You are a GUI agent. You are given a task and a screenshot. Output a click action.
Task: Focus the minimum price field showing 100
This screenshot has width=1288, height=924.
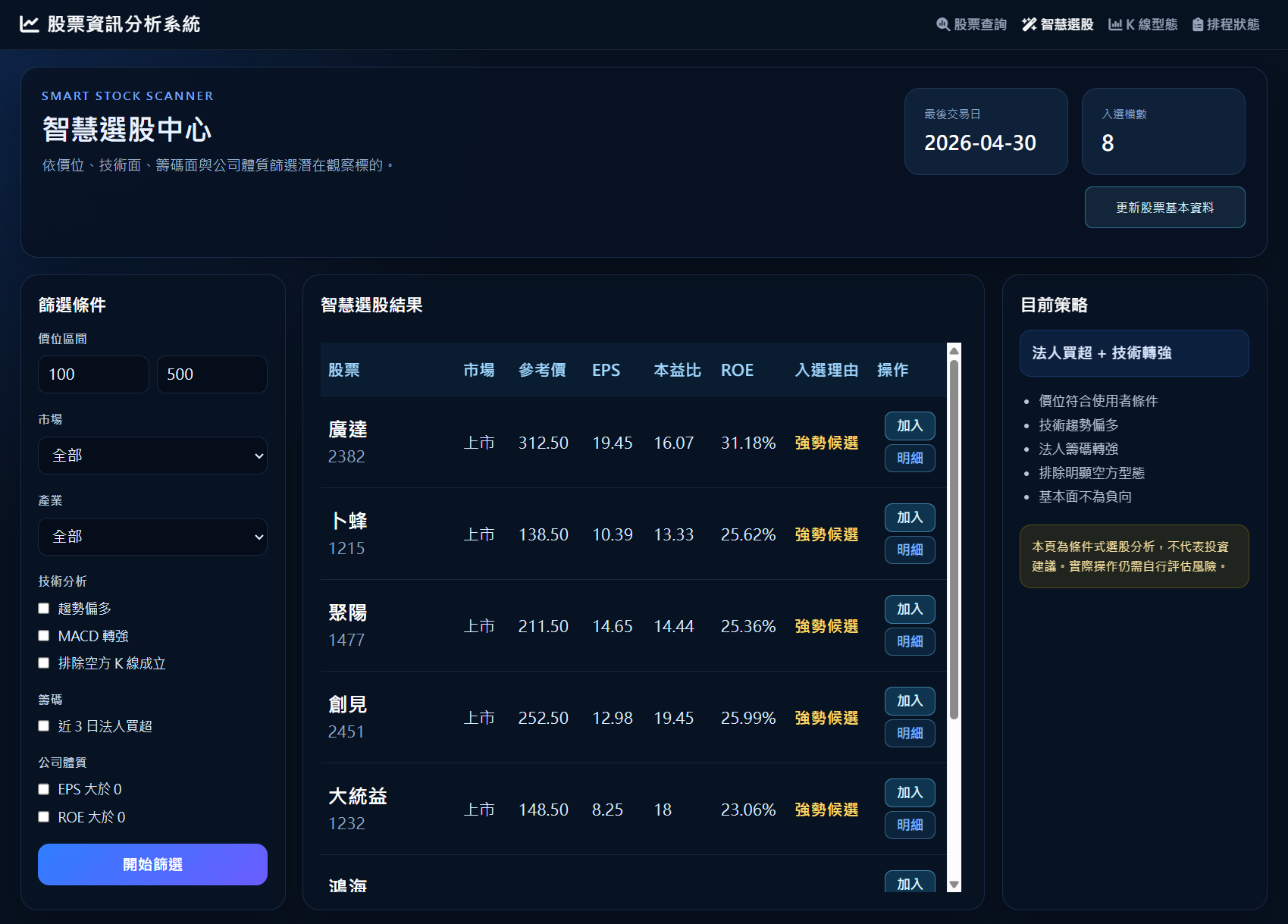[93, 374]
